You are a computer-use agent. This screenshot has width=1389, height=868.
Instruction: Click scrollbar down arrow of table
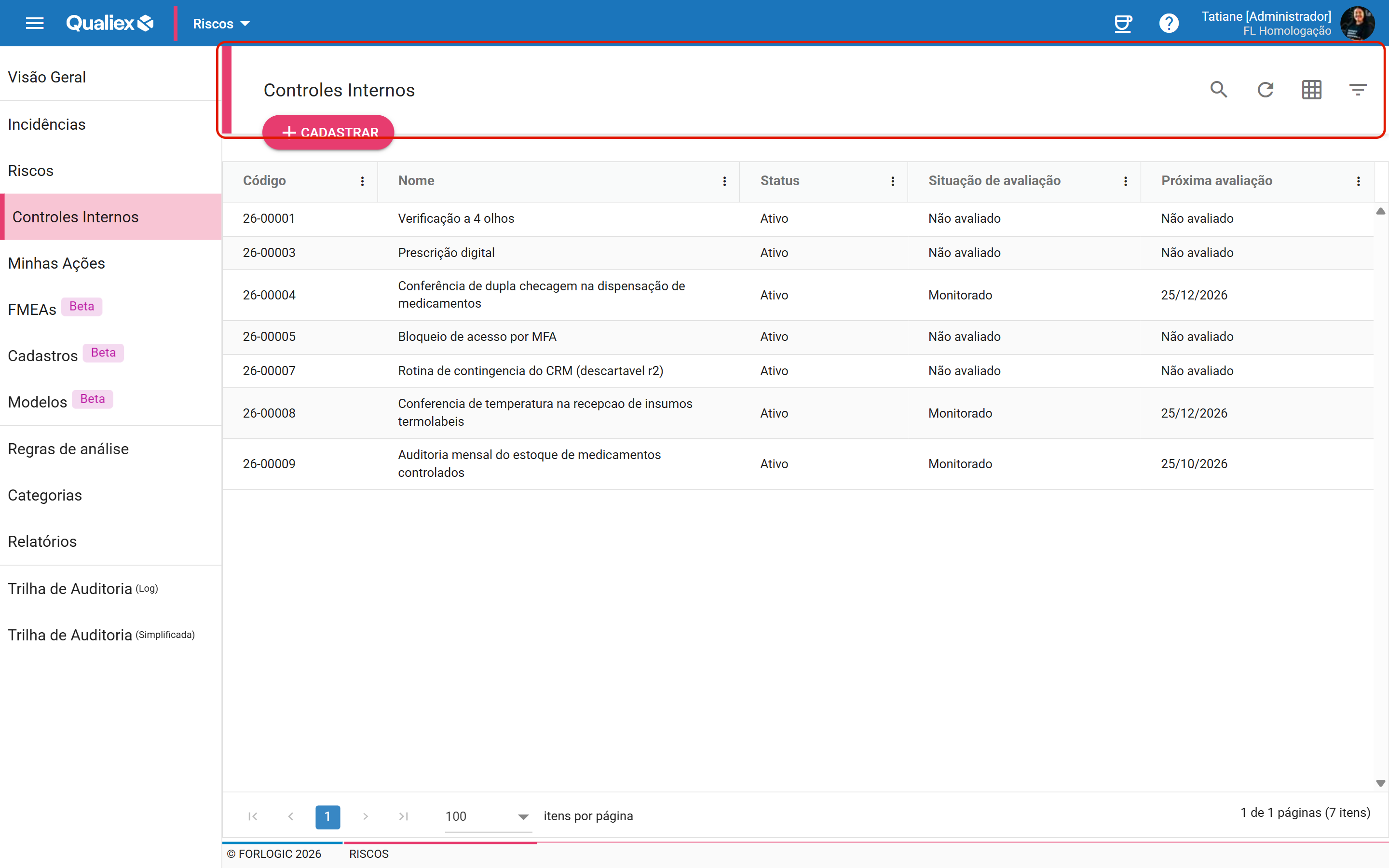coord(1380,784)
